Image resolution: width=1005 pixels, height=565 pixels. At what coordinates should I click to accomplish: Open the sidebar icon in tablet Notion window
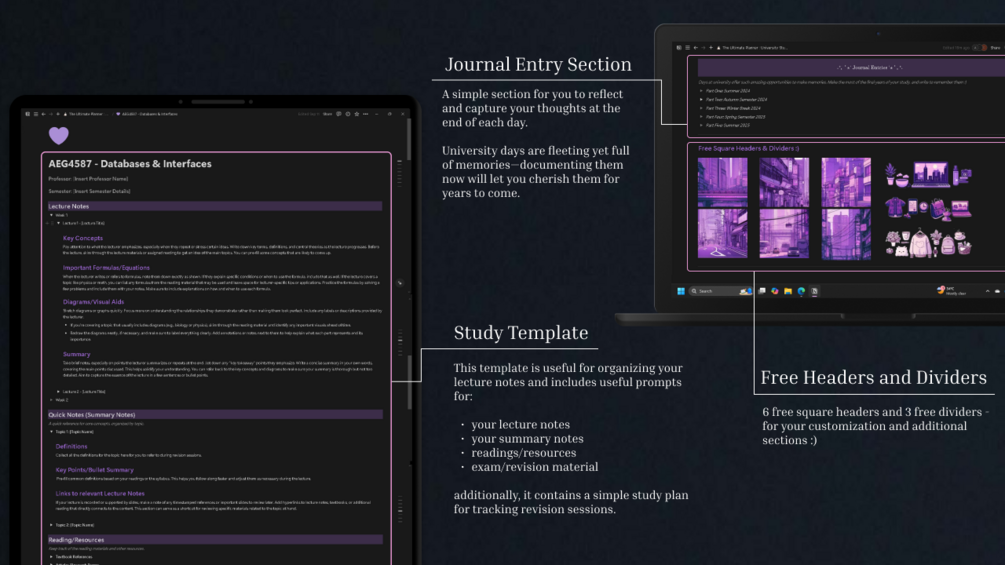(x=28, y=114)
